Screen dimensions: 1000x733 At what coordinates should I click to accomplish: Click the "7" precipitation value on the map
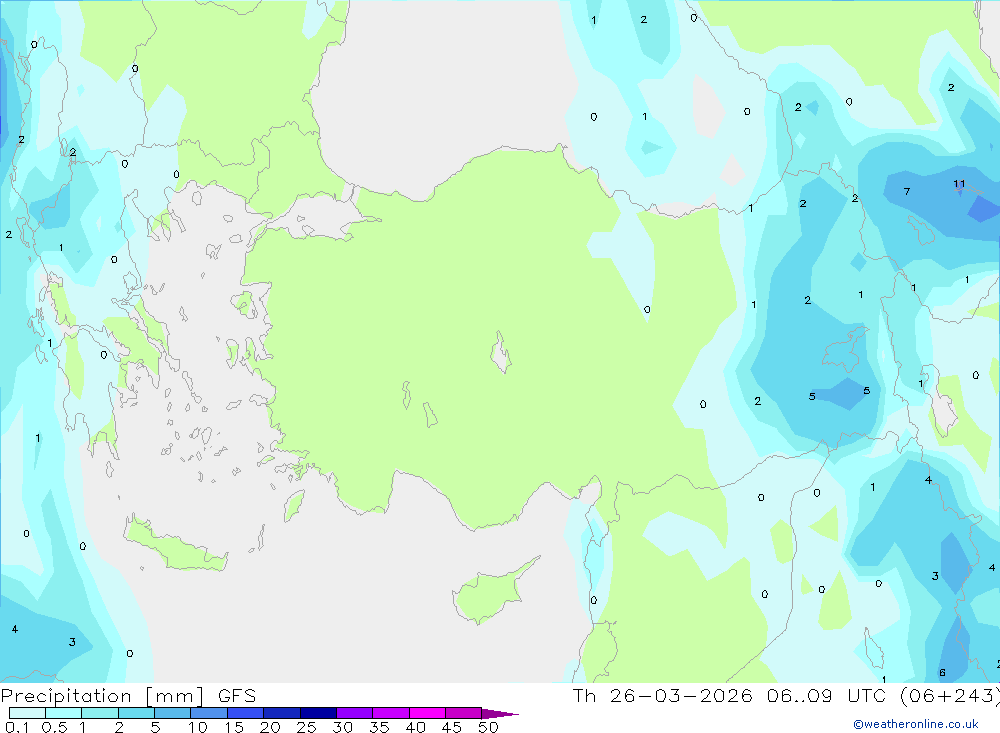(907, 191)
